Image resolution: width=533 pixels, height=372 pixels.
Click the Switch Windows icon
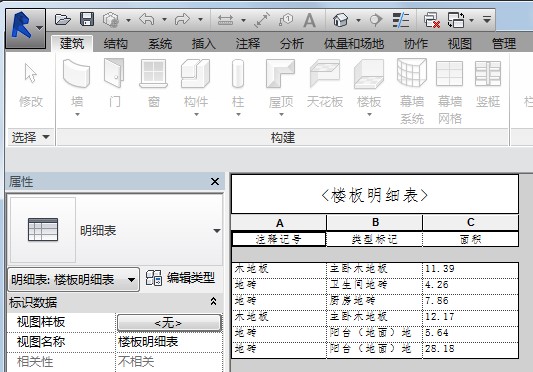tap(456, 20)
